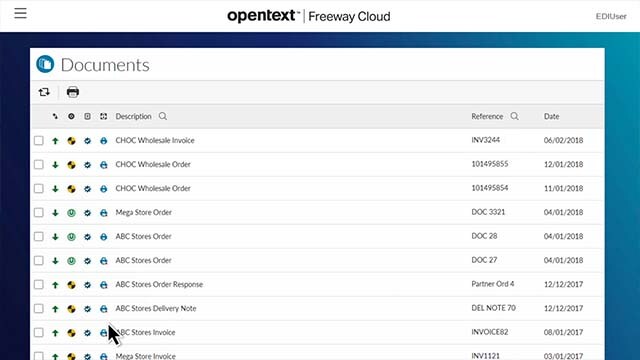Viewport: 640px width, 360px height.
Task: Click the verified badge icon for 101495854
Action: click(87, 189)
